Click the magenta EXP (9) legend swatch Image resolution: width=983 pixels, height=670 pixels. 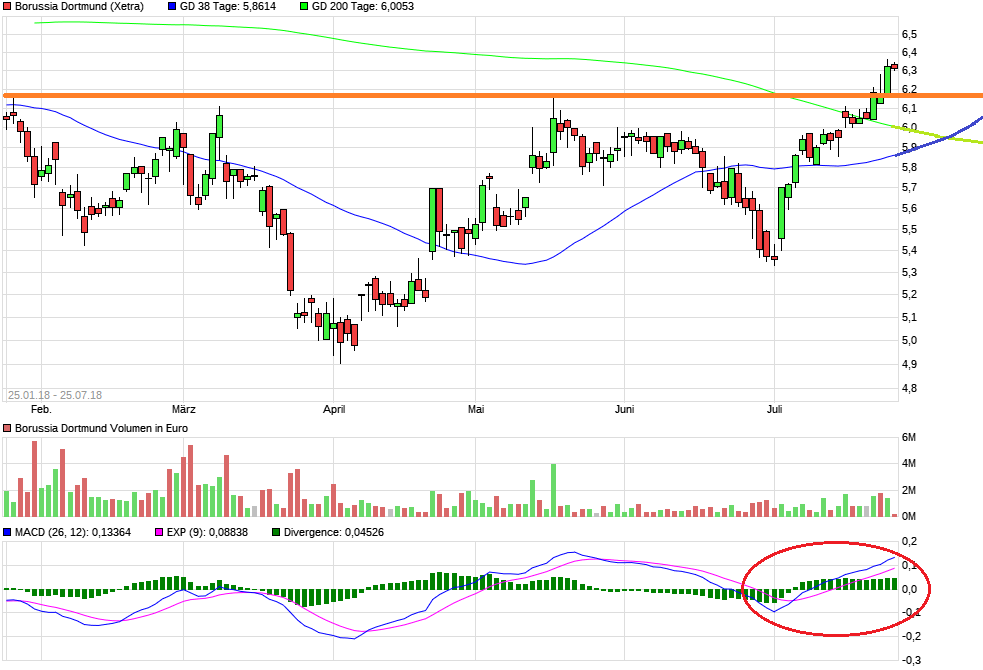(159, 532)
